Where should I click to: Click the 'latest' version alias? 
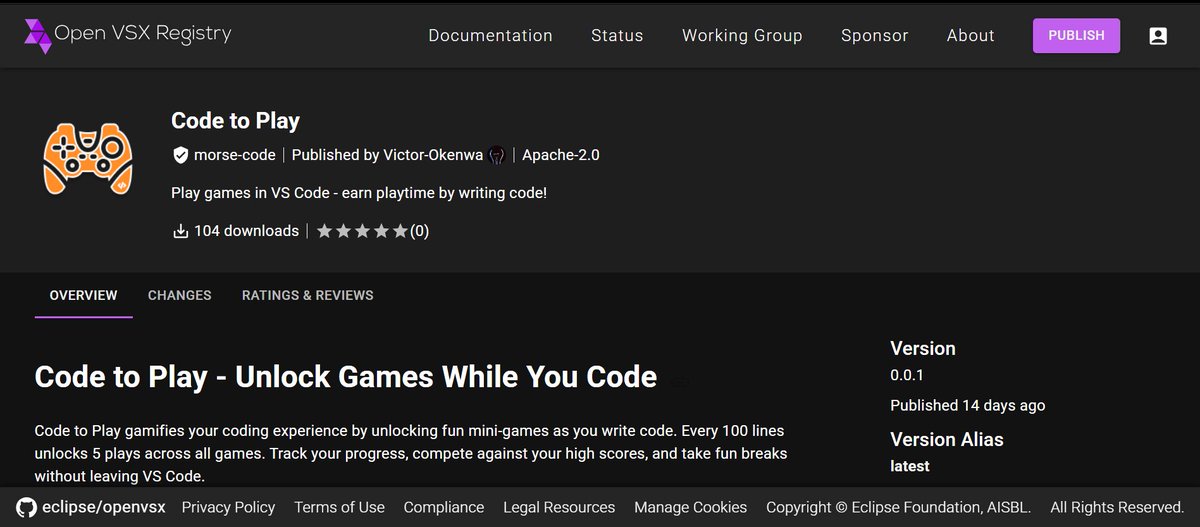(910, 466)
